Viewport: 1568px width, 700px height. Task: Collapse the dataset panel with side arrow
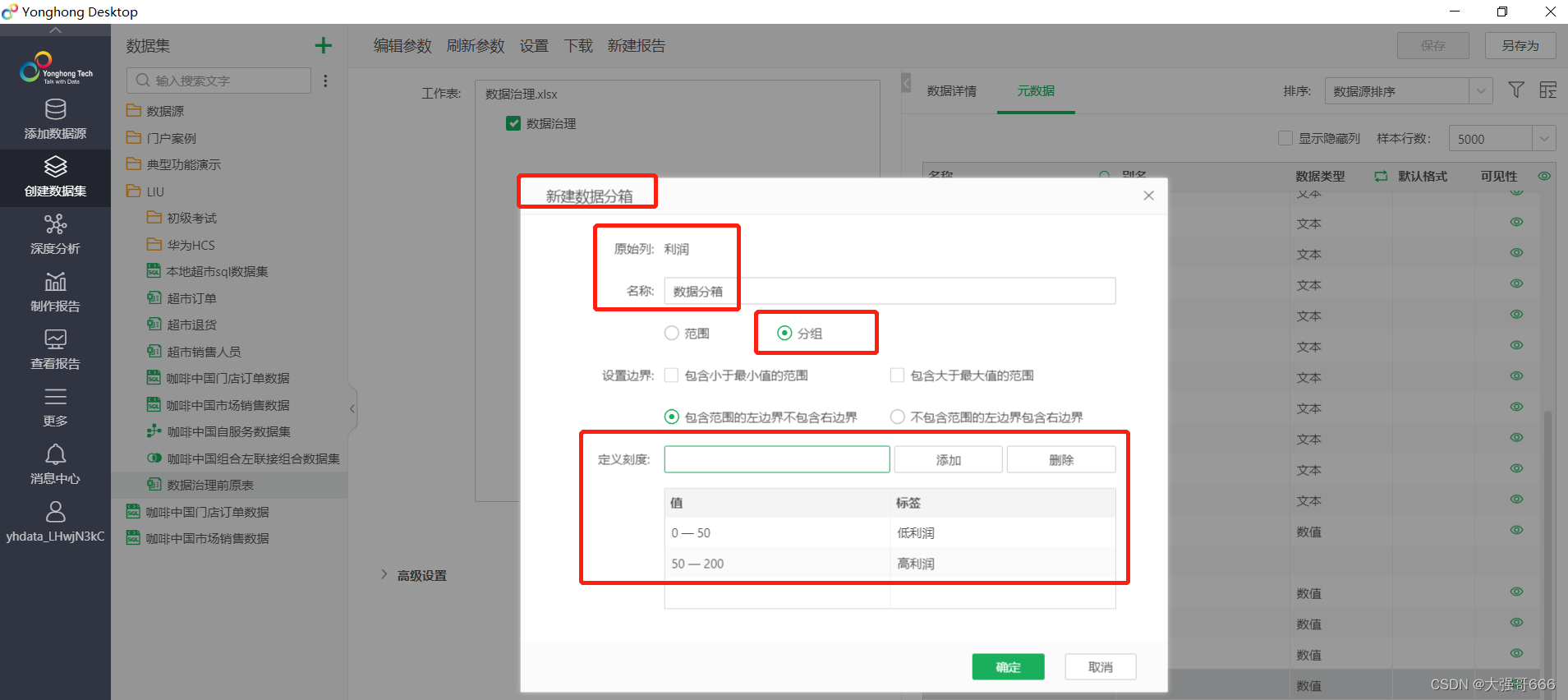pos(352,408)
